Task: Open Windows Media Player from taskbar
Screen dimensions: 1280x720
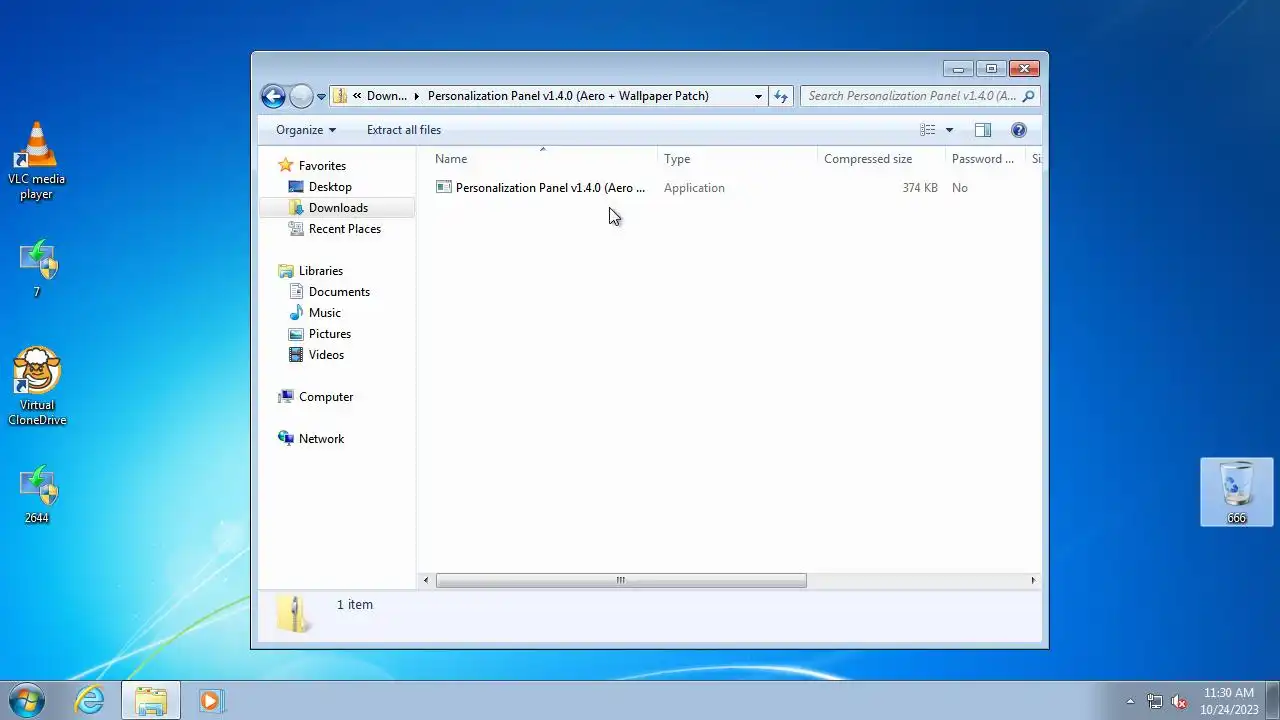Action: pos(210,700)
